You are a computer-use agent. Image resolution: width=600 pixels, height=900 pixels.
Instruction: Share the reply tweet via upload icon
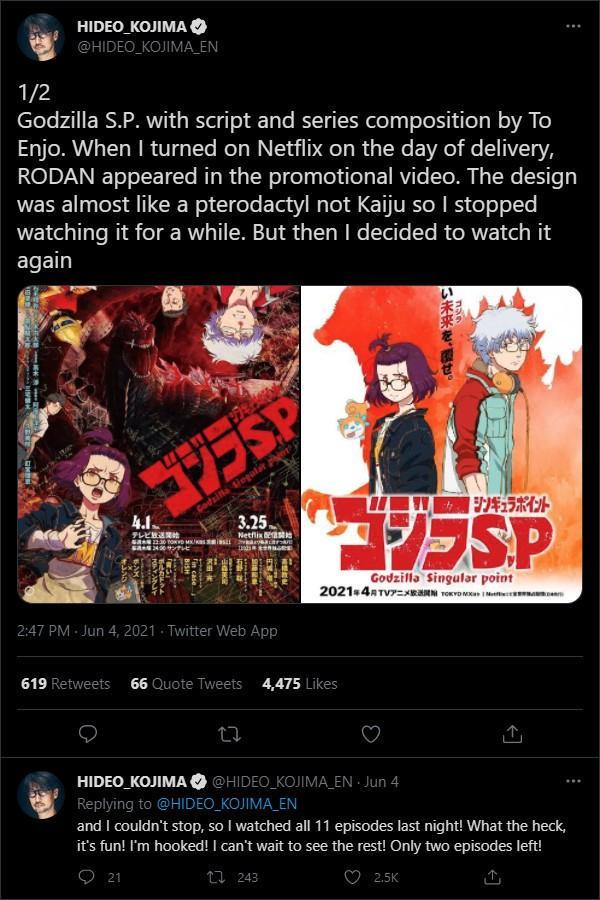click(492, 877)
